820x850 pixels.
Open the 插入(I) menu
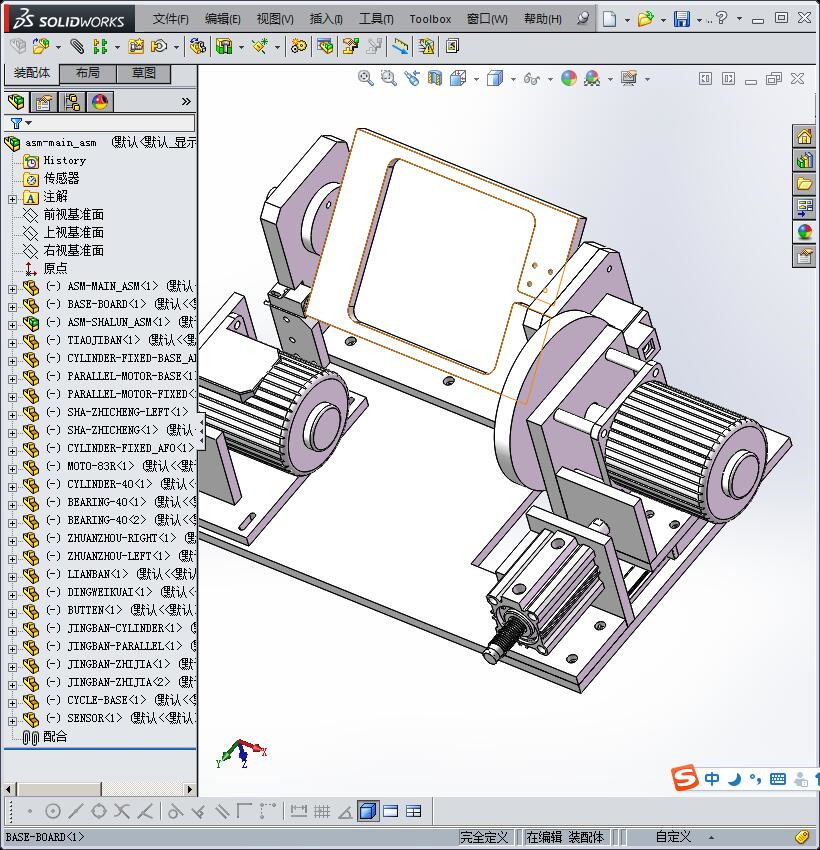pyautogui.click(x=326, y=19)
